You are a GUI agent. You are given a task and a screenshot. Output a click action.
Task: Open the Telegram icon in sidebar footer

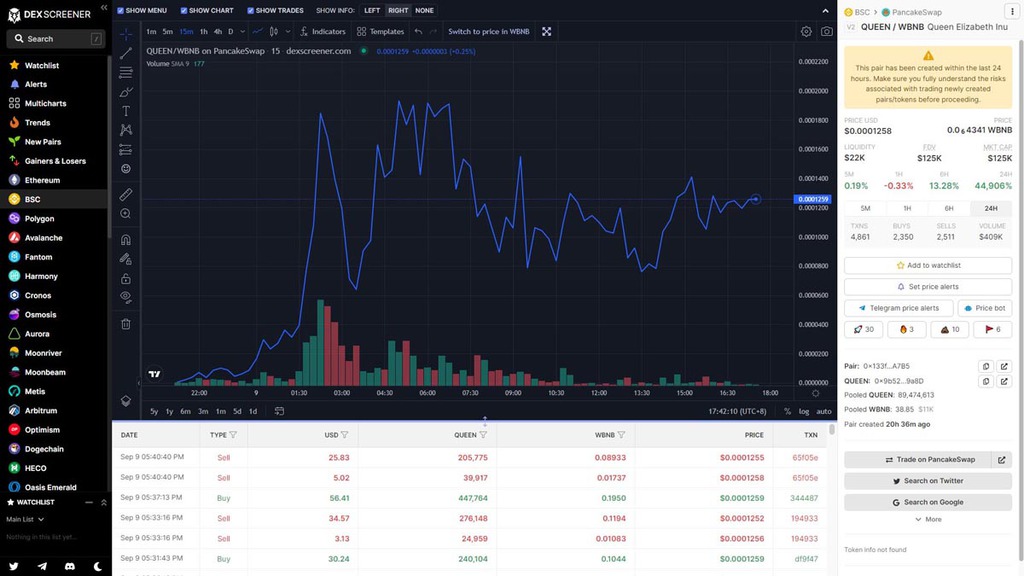pyautogui.click(x=42, y=566)
